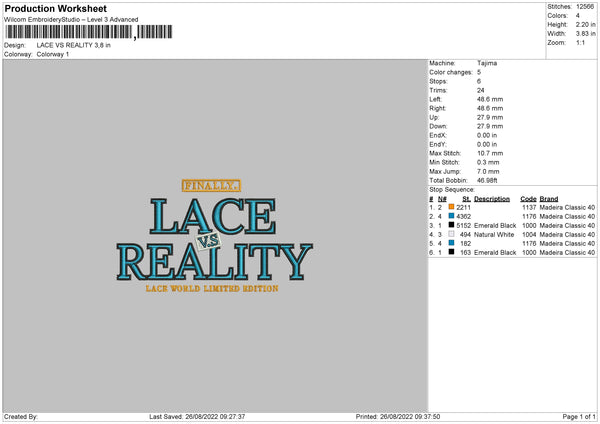The height and width of the screenshot is (424, 600).
Task: Click the 'St.' column header
Action: (x=466, y=199)
